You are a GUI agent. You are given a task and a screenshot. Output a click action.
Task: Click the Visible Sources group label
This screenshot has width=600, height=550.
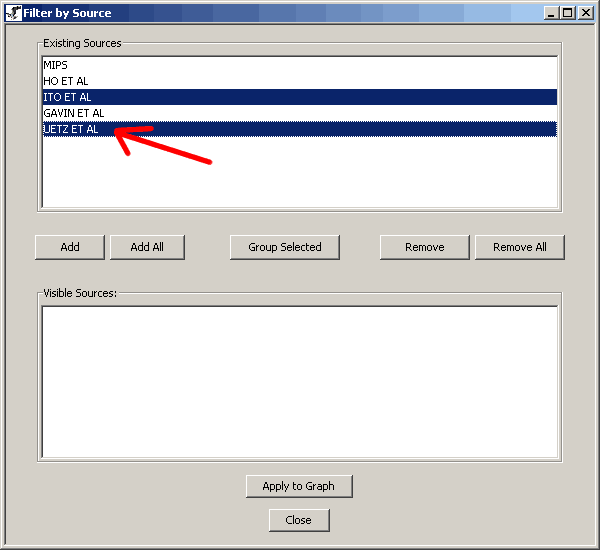point(80,293)
